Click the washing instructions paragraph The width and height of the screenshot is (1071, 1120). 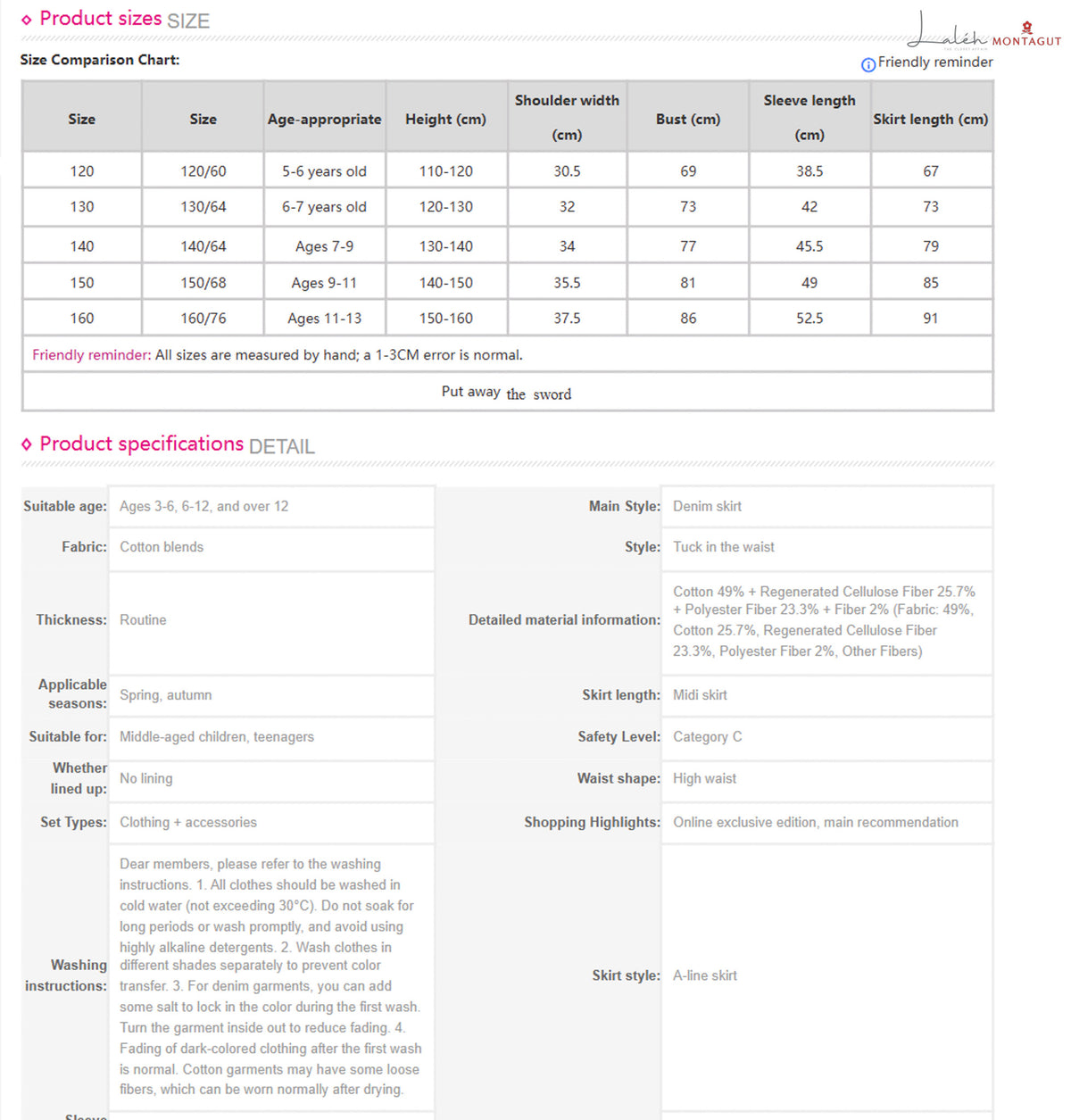pyautogui.click(x=270, y=976)
